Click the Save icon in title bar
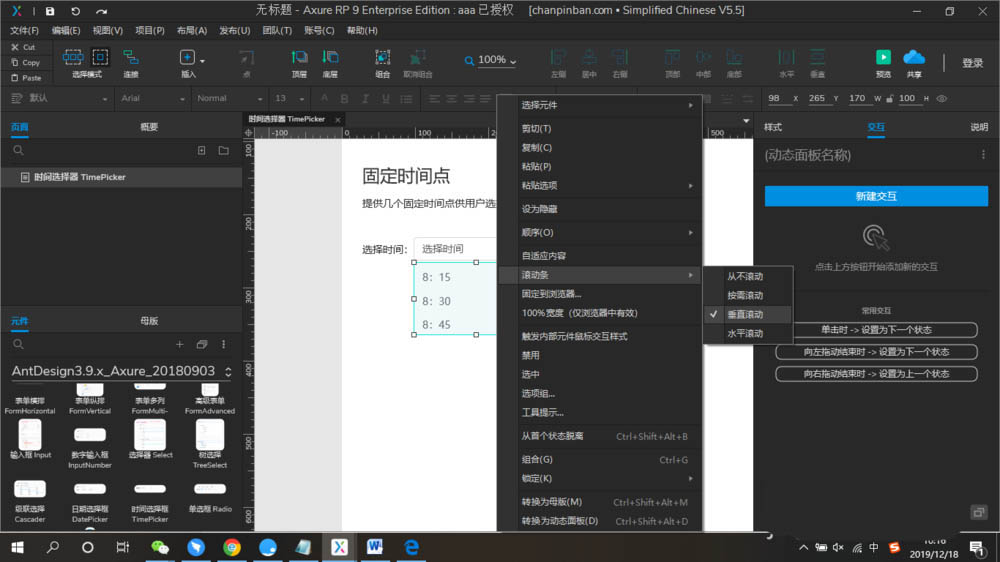1000x562 pixels. 50,11
